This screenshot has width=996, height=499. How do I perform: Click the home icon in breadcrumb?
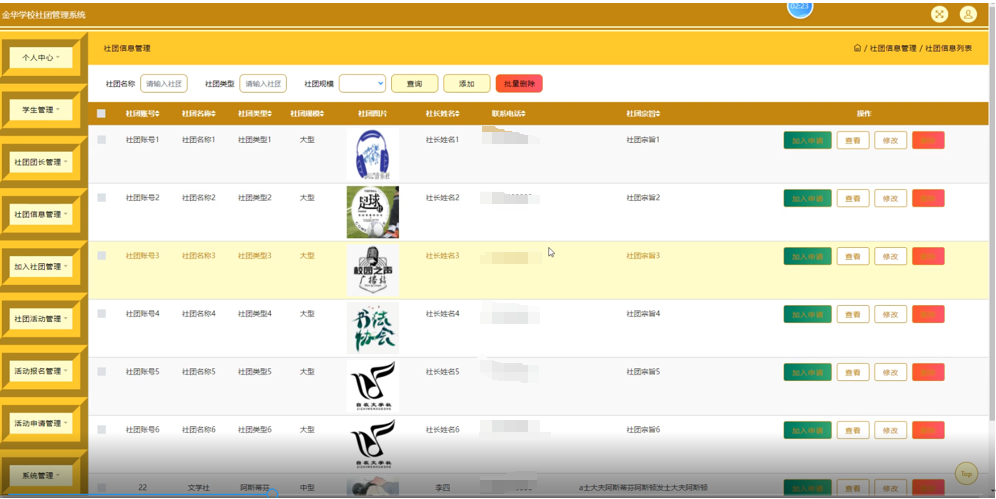coord(857,48)
